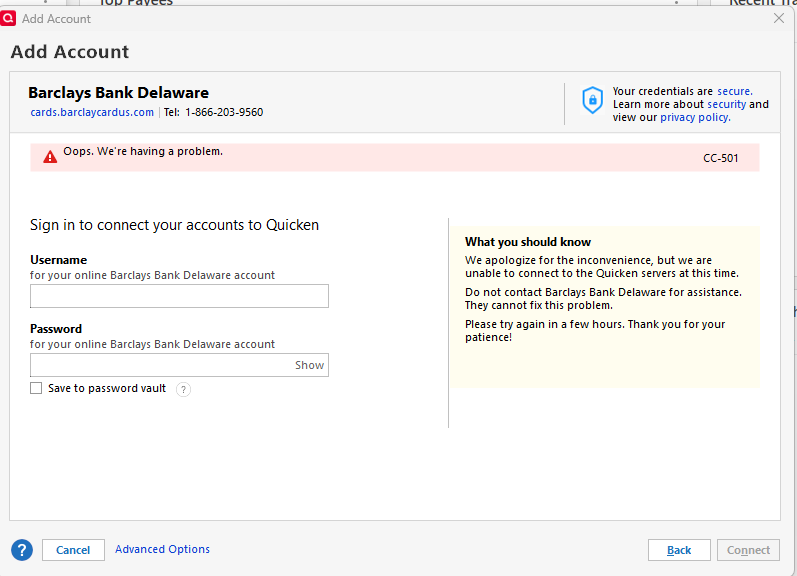Click the red warning triangle icon

pos(50,157)
